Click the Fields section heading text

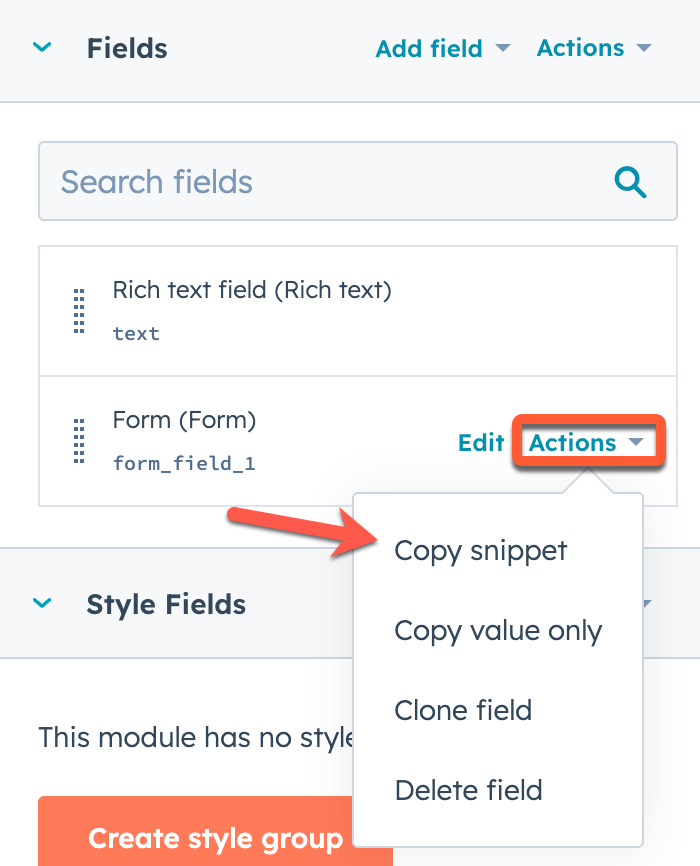tap(127, 48)
